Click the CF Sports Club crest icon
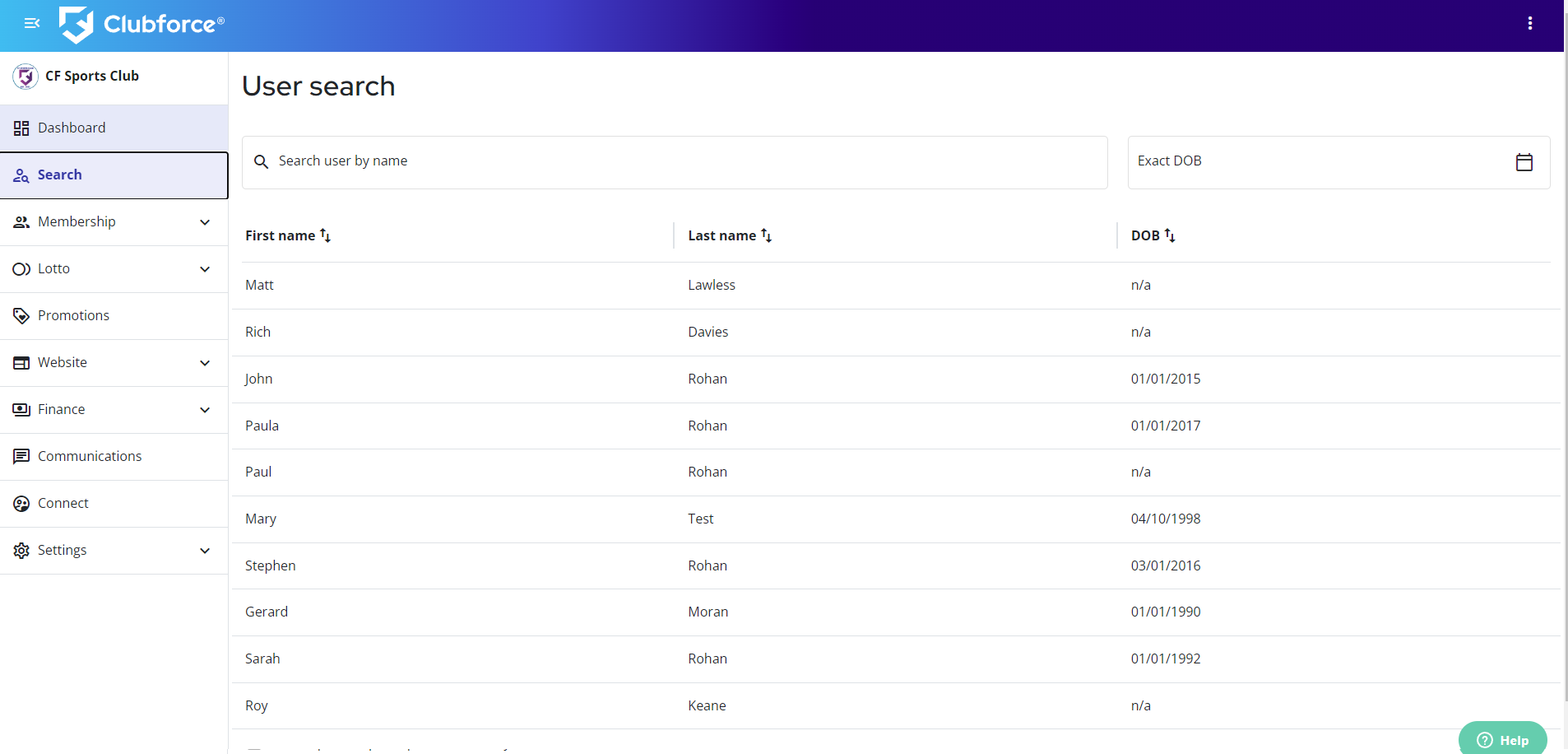The width and height of the screenshot is (1568, 754). tap(26, 77)
